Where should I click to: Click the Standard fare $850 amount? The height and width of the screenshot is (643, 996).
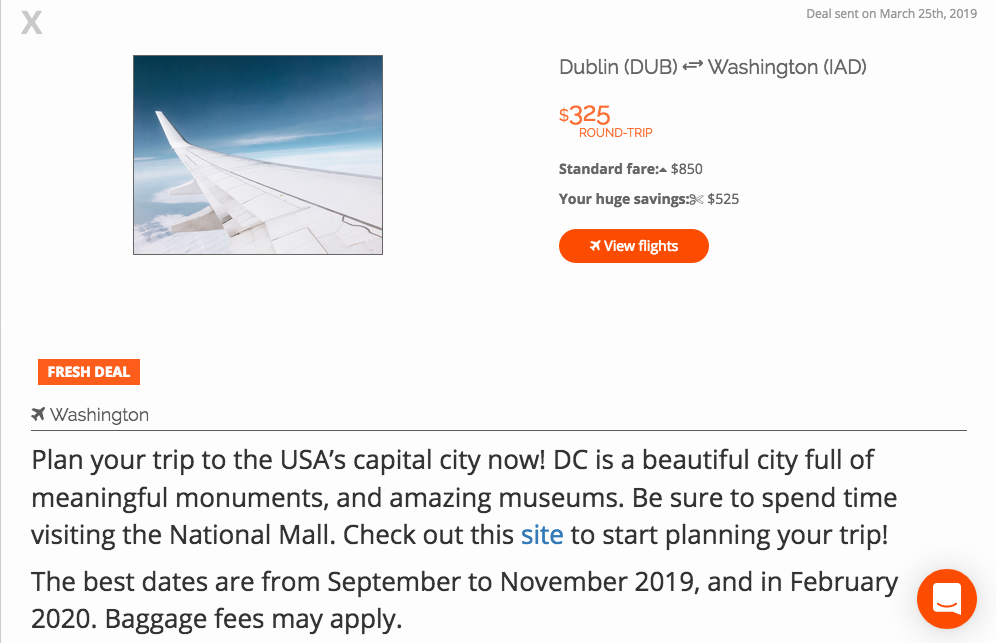point(687,169)
